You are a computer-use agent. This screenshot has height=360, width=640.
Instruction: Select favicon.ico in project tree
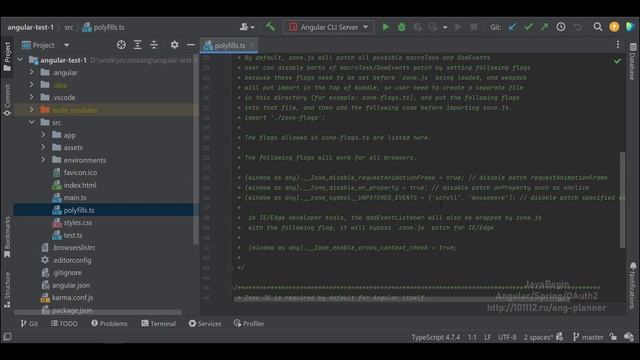[80, 173]
